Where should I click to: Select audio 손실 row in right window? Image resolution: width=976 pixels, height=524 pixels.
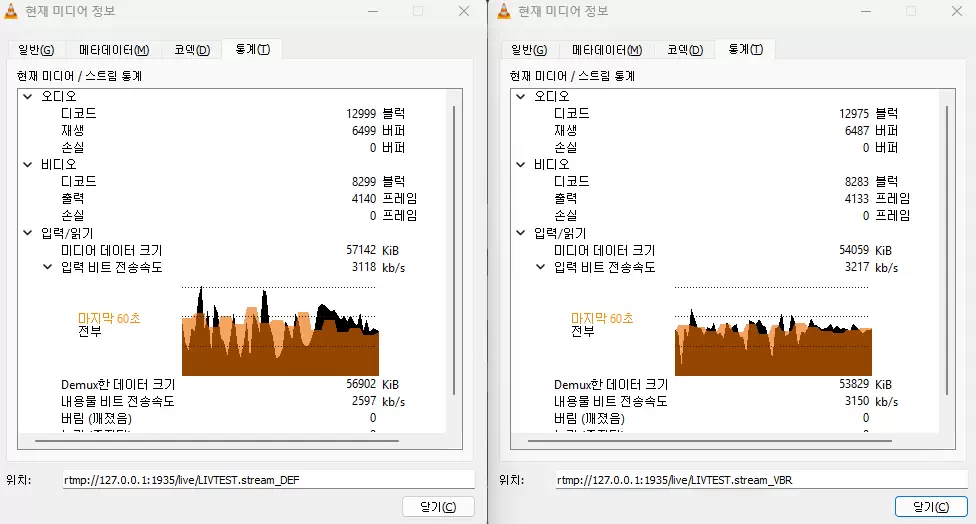point(726,147)
